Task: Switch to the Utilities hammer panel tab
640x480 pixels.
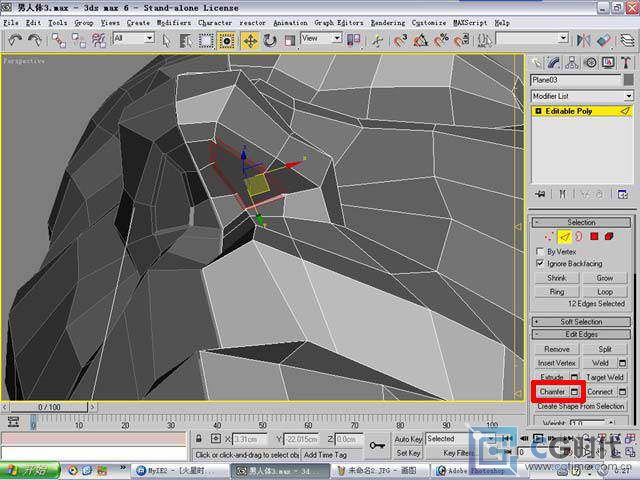Action: click(x=626, y=63)
